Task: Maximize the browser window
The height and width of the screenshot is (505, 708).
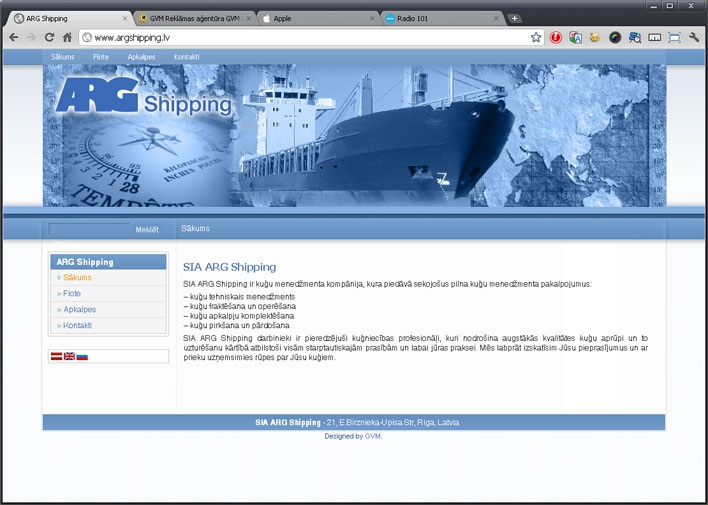Action: [671, 6]
